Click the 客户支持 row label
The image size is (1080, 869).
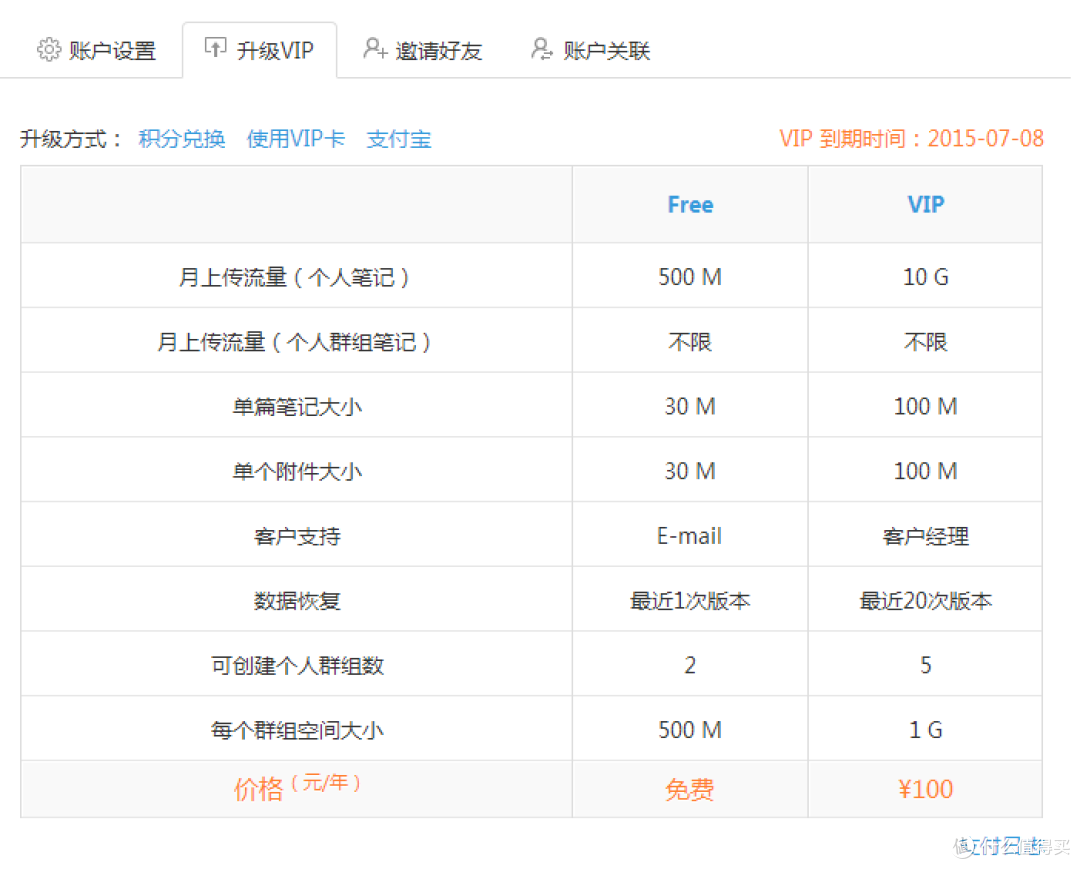coord(297,536)
